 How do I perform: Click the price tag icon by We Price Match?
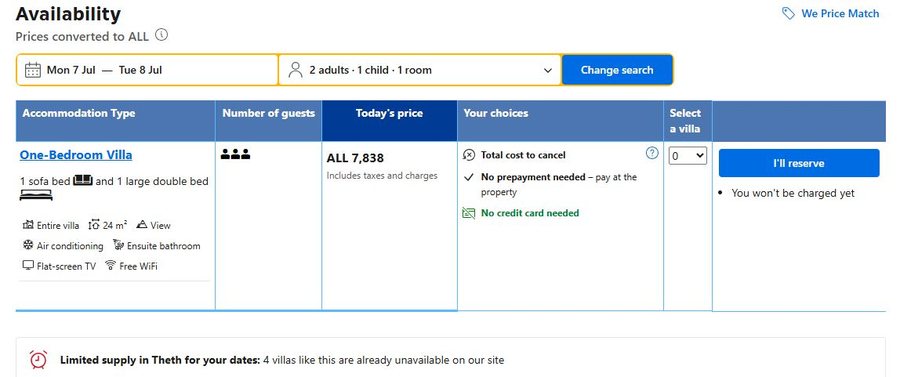click(x=788, y=13)
